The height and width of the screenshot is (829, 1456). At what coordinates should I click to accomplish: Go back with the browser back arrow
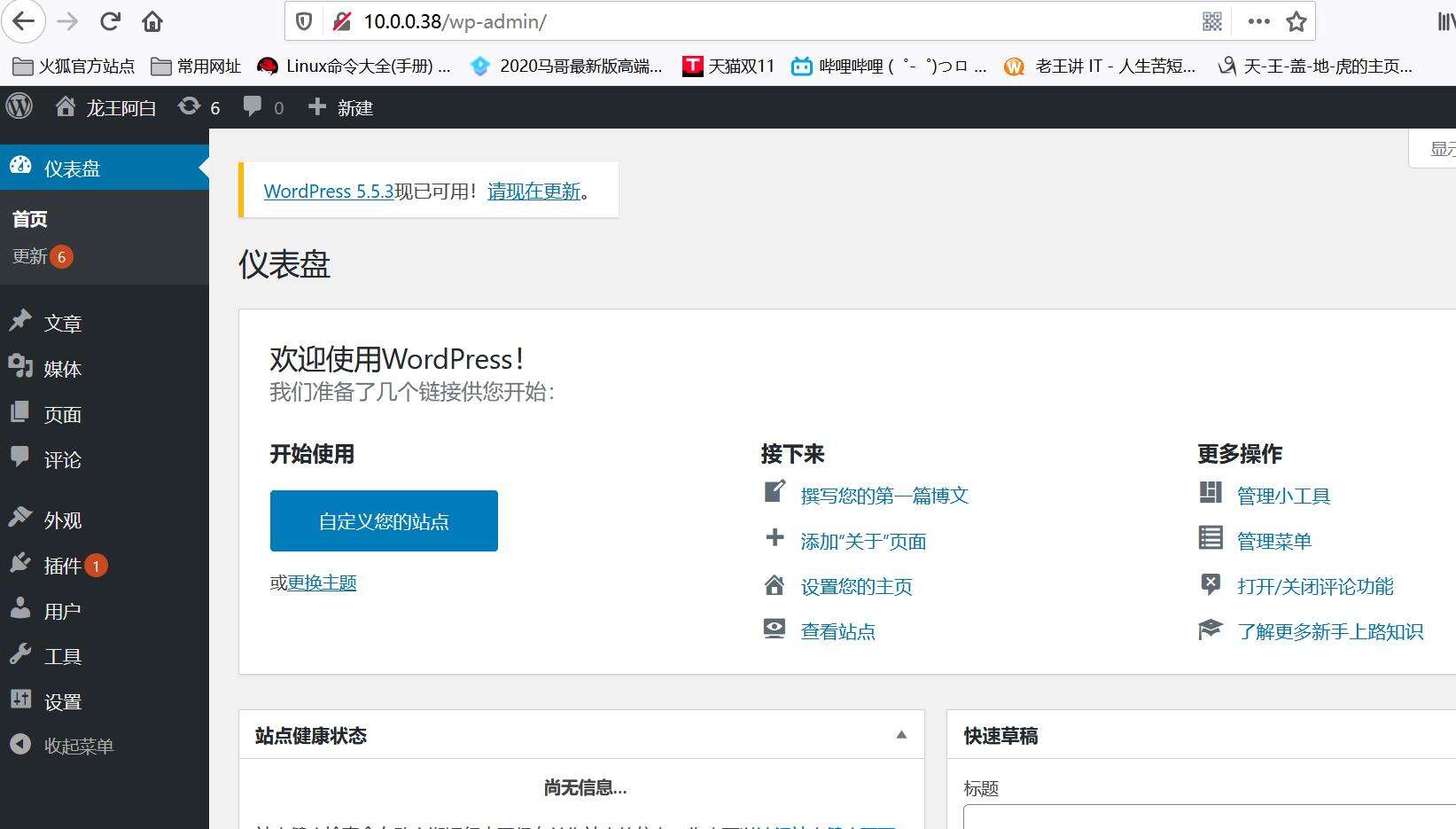[x=24, y=21]
